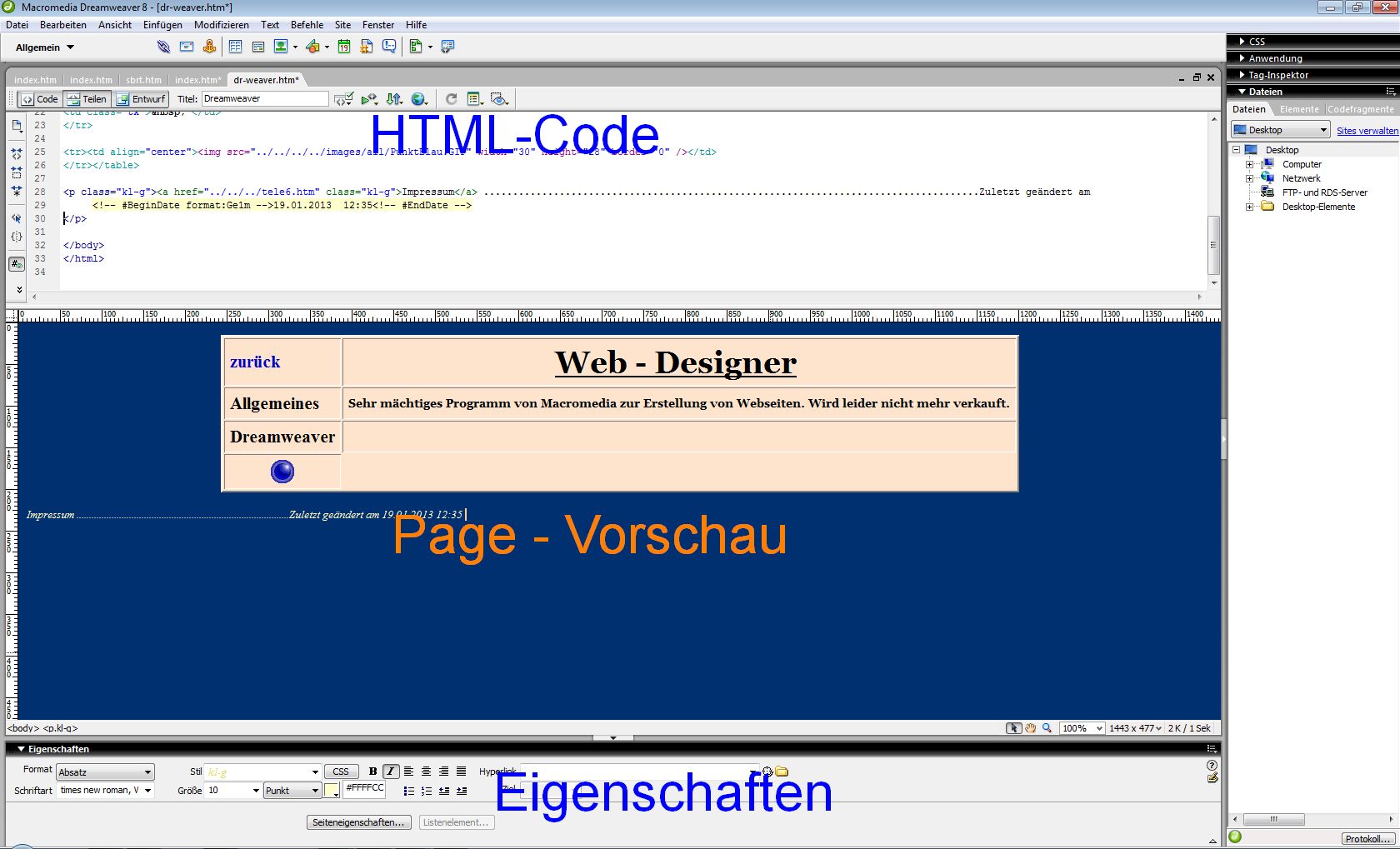Click the Templates insert icon

tap(416, 47)
